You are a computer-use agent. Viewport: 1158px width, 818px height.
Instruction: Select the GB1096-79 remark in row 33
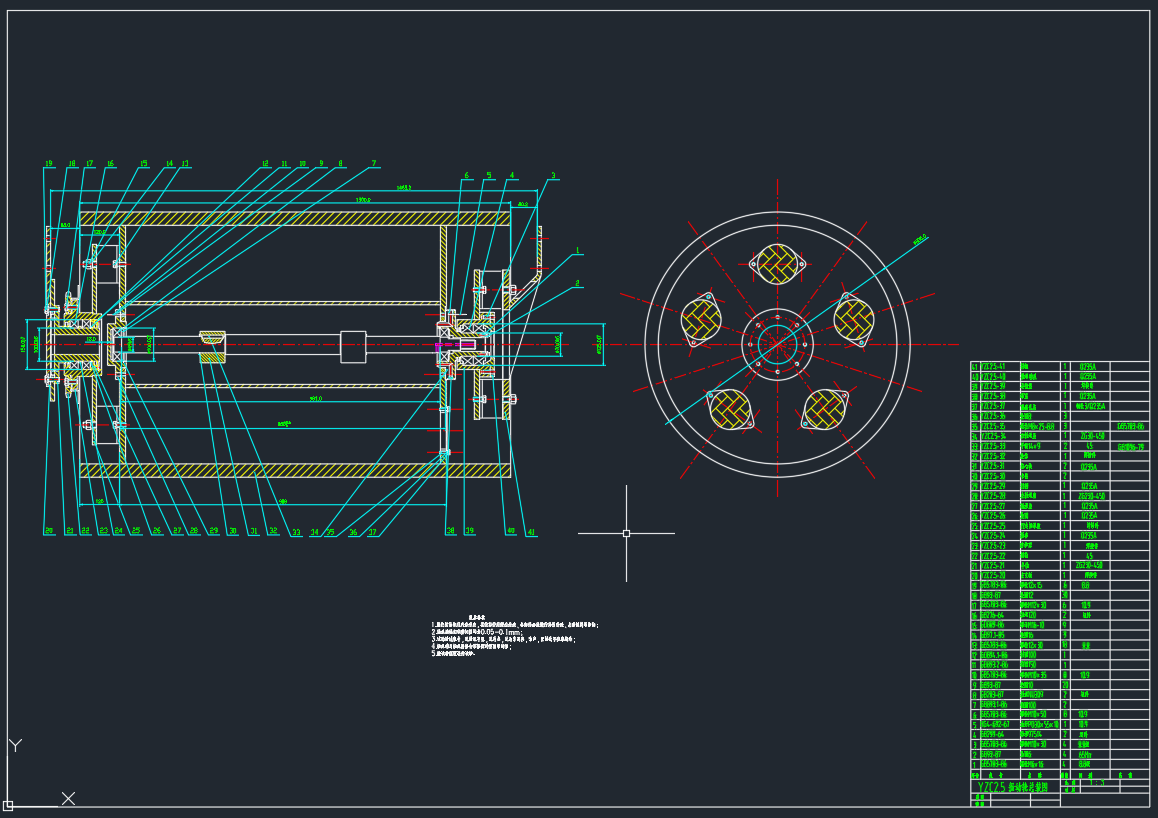[1131, 447]
